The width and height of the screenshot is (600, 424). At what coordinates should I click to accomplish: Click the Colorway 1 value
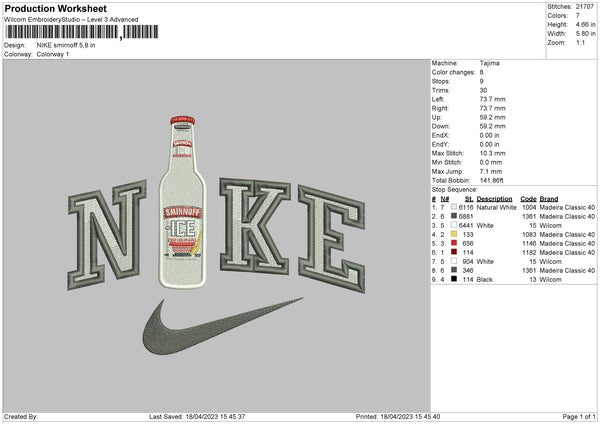point(53,54)
